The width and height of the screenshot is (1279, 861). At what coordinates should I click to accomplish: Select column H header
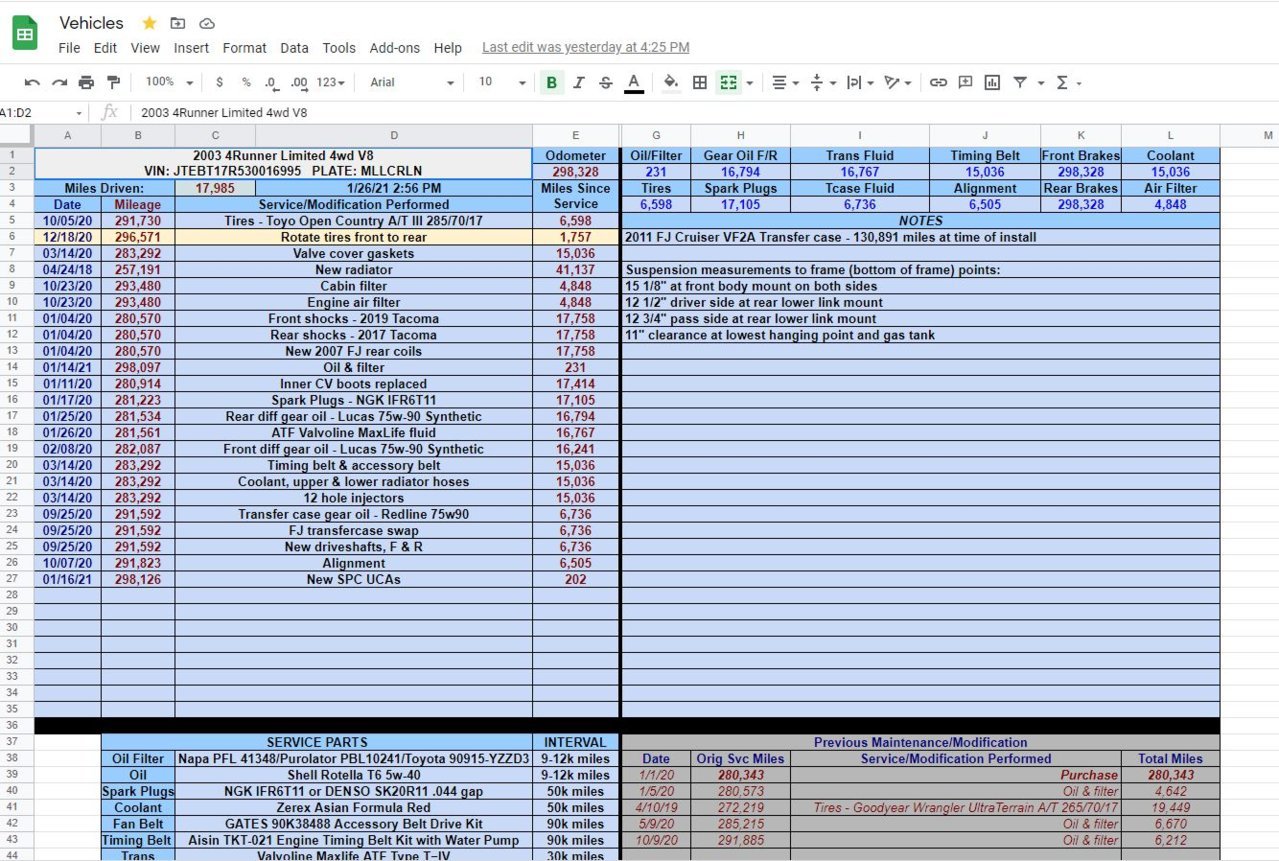[740, 135]
